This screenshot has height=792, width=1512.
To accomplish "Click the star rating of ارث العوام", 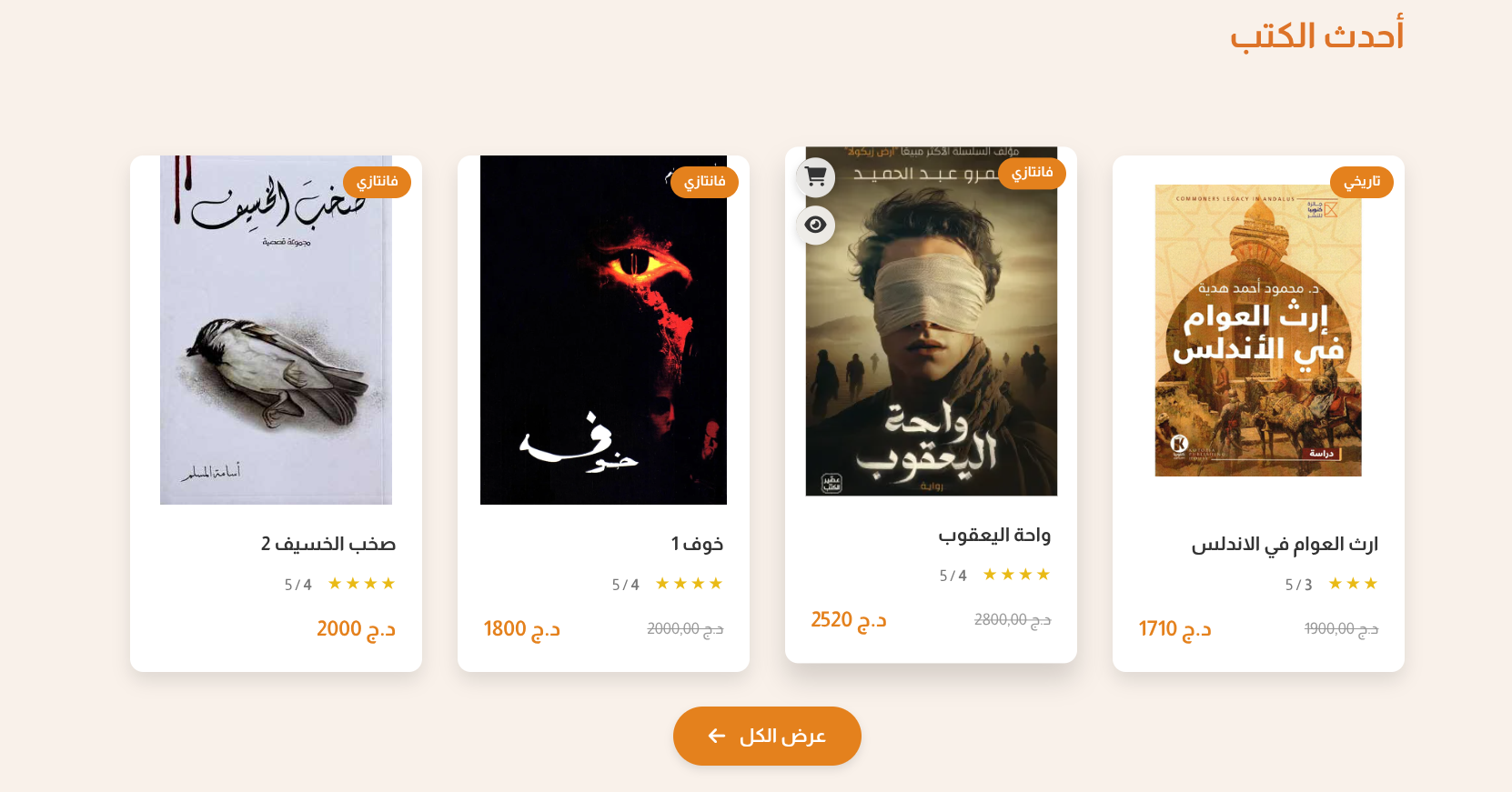I will 1353,584.
